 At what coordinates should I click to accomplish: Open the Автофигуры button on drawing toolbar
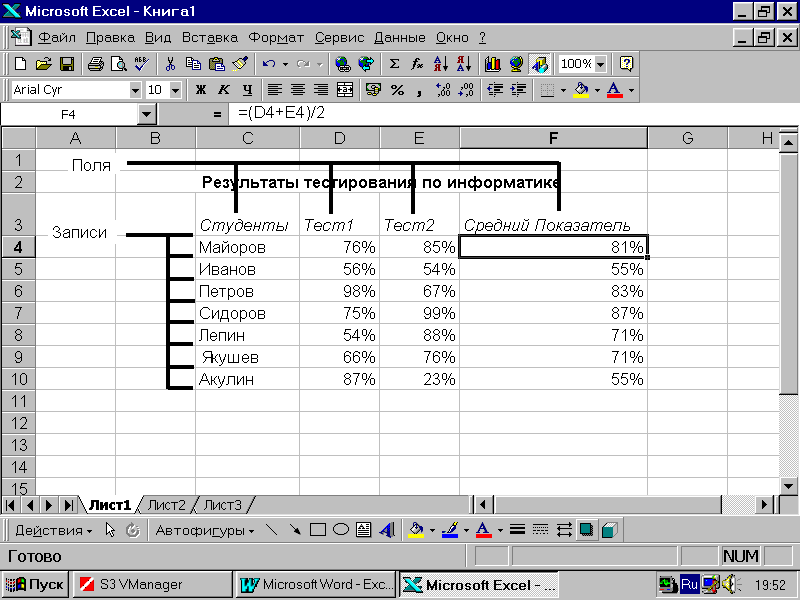click(205, 530)
